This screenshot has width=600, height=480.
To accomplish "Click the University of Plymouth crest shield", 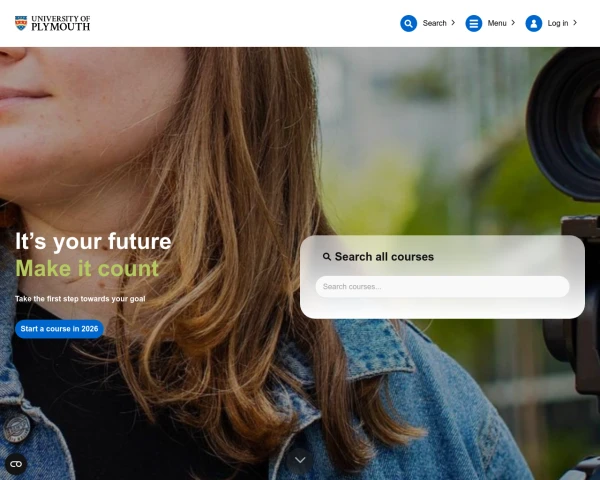I will pos(21,23).
